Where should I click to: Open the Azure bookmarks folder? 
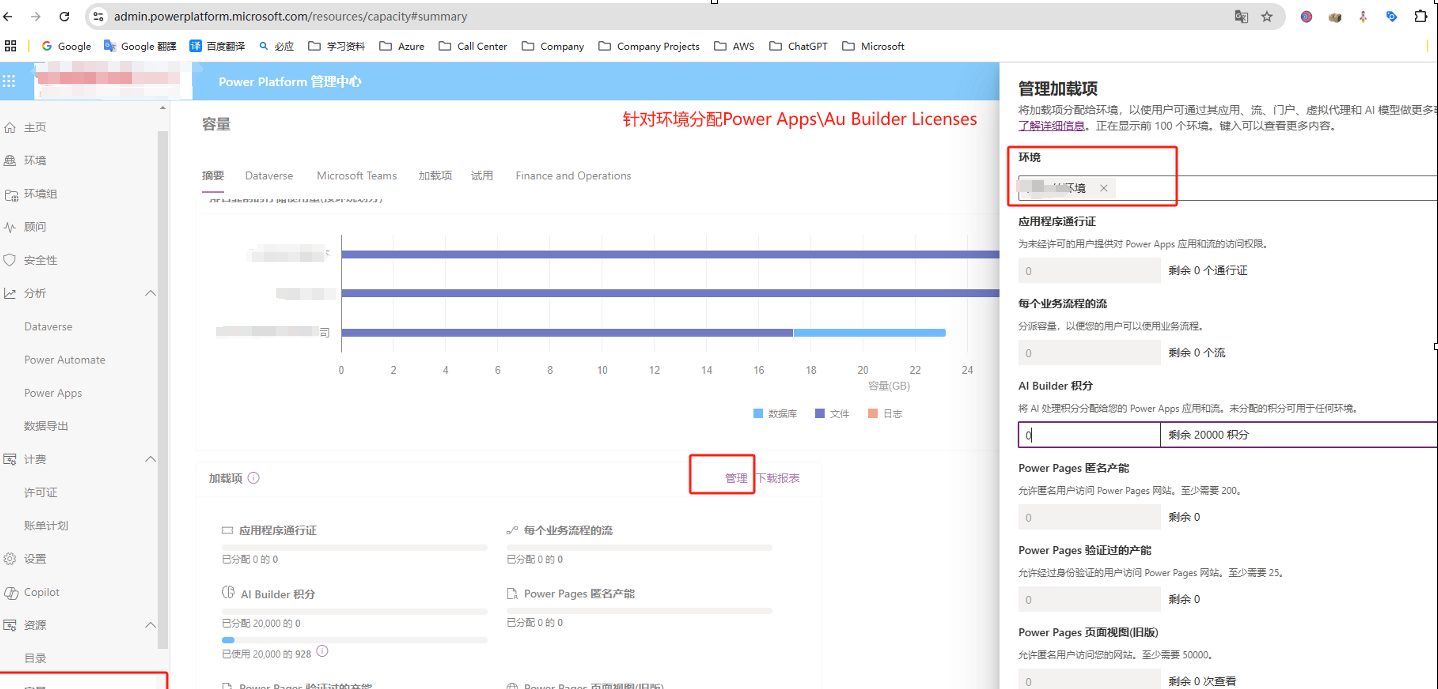click(401, 46)
